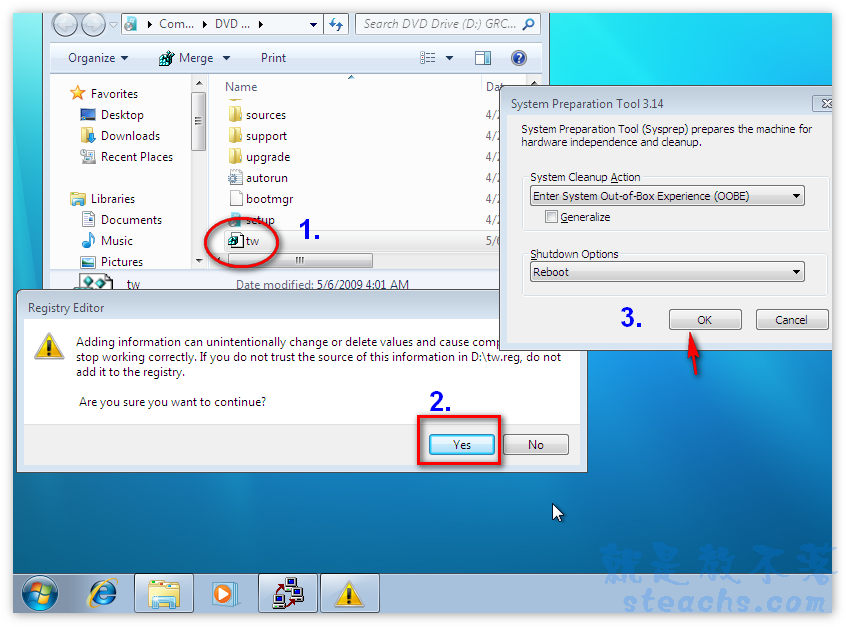Open address bar history dropdown
The width and height of the screenshot is (846, 627).
(313, 24)
